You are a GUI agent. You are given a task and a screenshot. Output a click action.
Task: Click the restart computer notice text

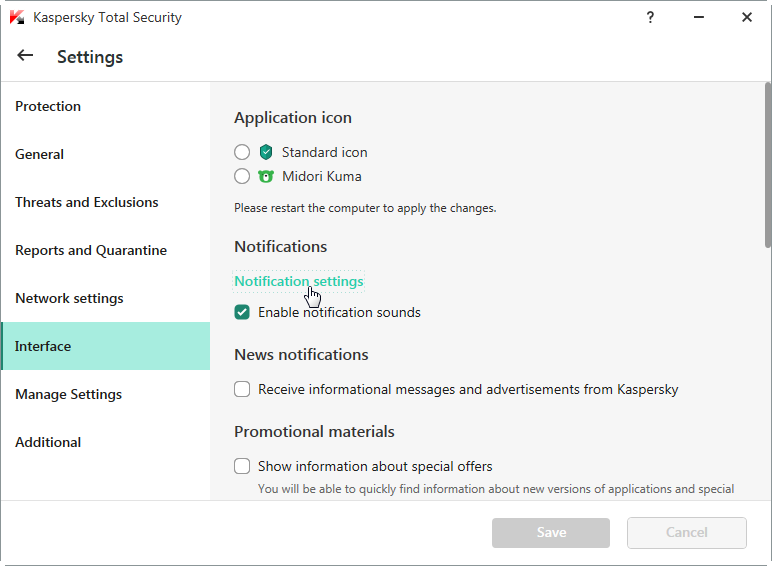(x=365, y=208)
